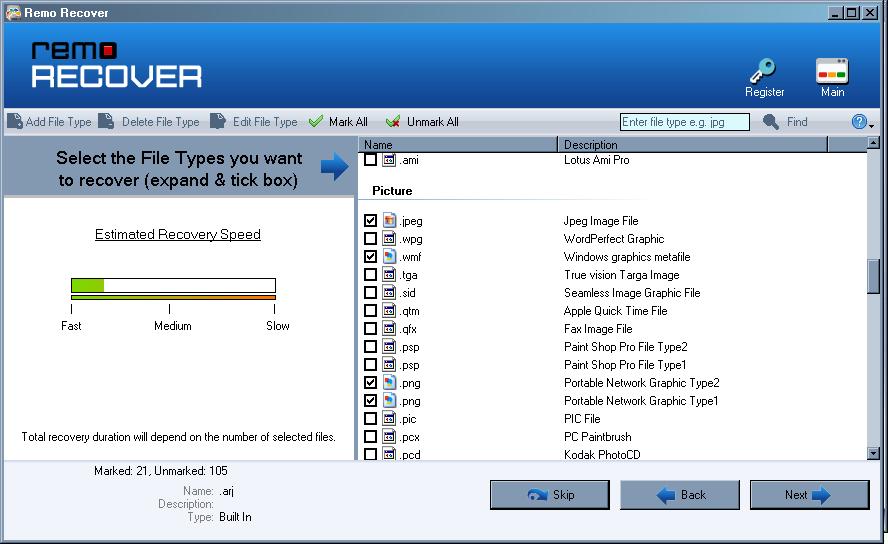This screenshot has width=888, height=544.
Task: Click Add File Type icon
Action: coord(15,121)
